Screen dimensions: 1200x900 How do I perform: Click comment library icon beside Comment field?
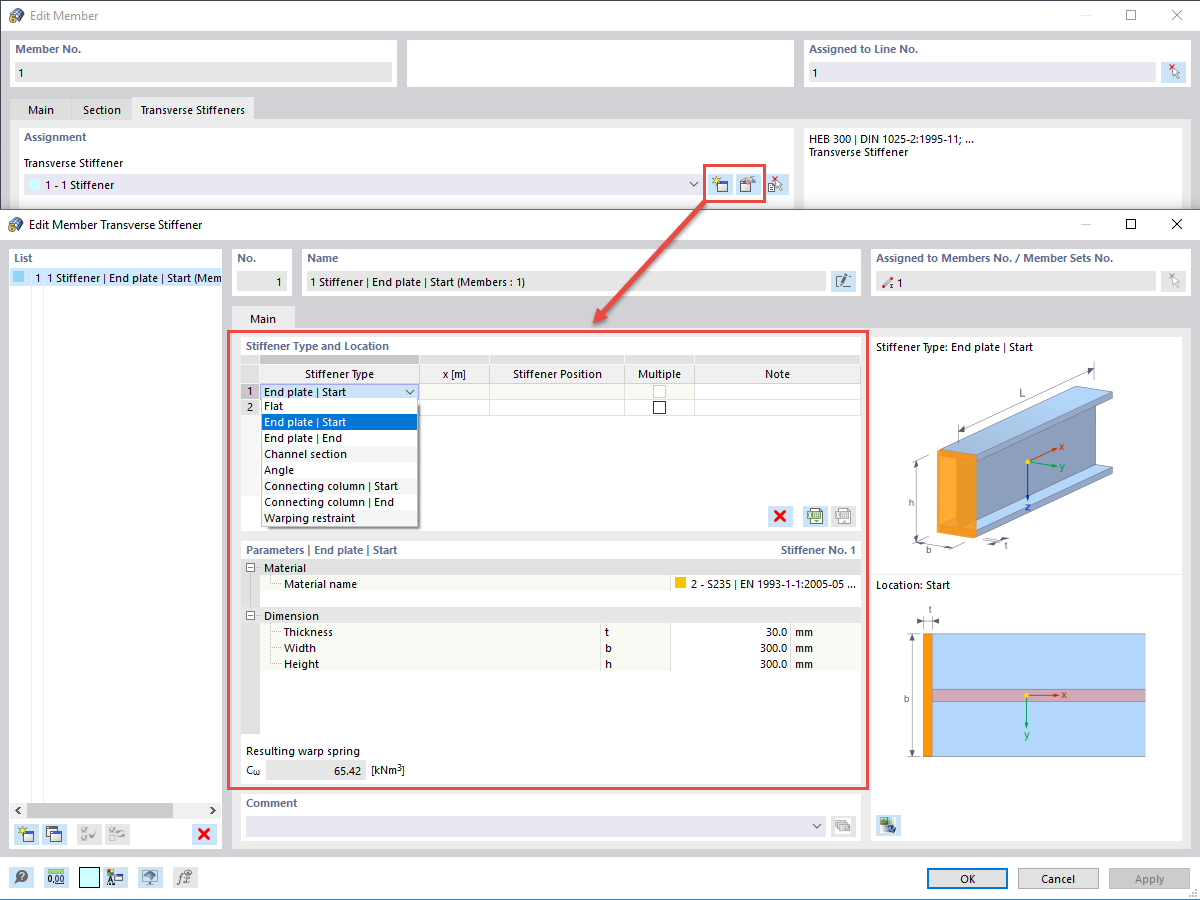coord(843,826)
